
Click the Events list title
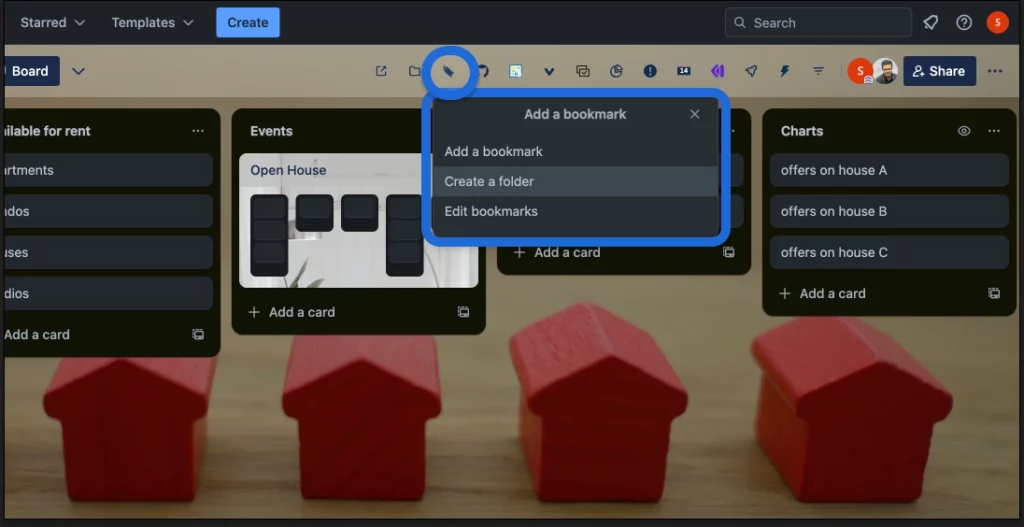click(x=271, y=131)
